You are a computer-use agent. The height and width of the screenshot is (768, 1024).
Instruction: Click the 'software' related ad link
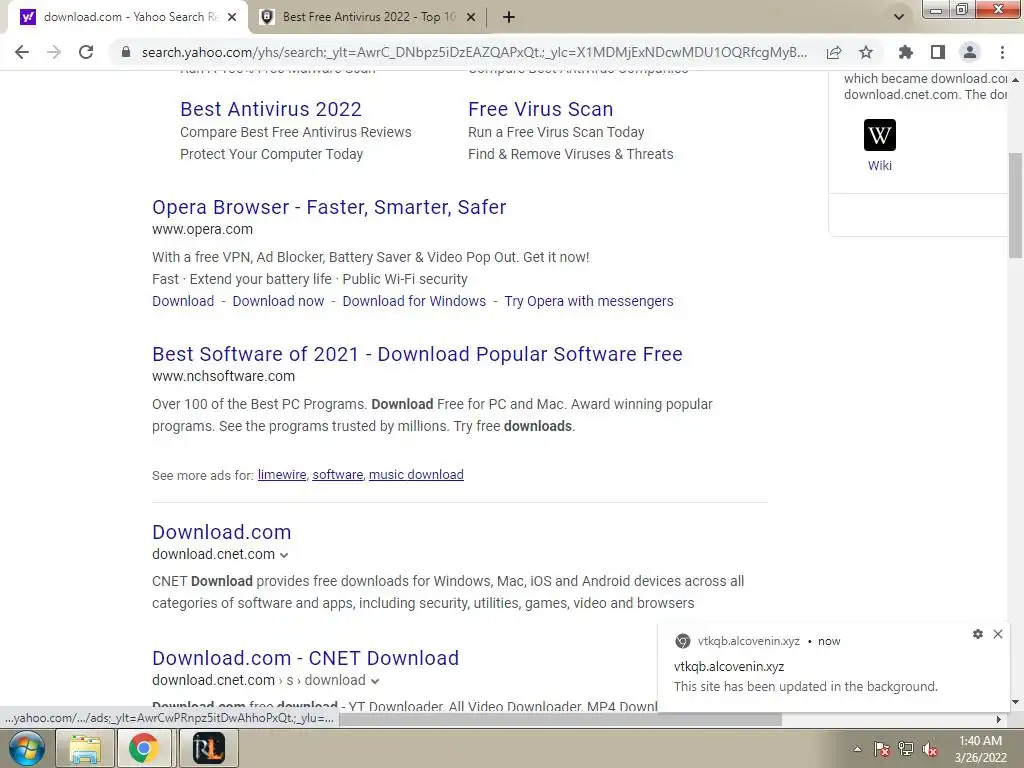click(x=338, y=475)
